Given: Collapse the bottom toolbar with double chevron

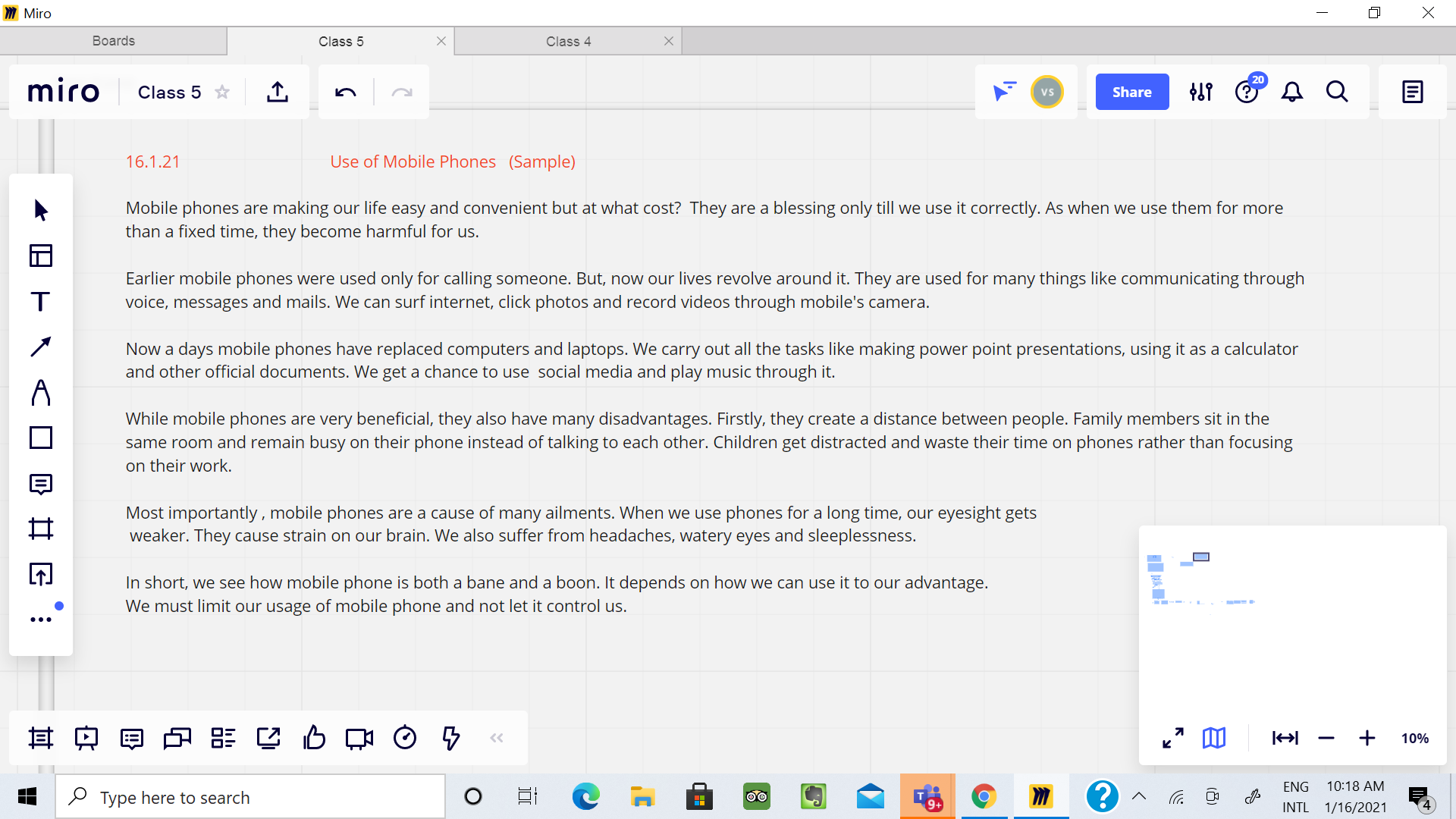Looking at the screenshot, I should [x=497, y=738].
